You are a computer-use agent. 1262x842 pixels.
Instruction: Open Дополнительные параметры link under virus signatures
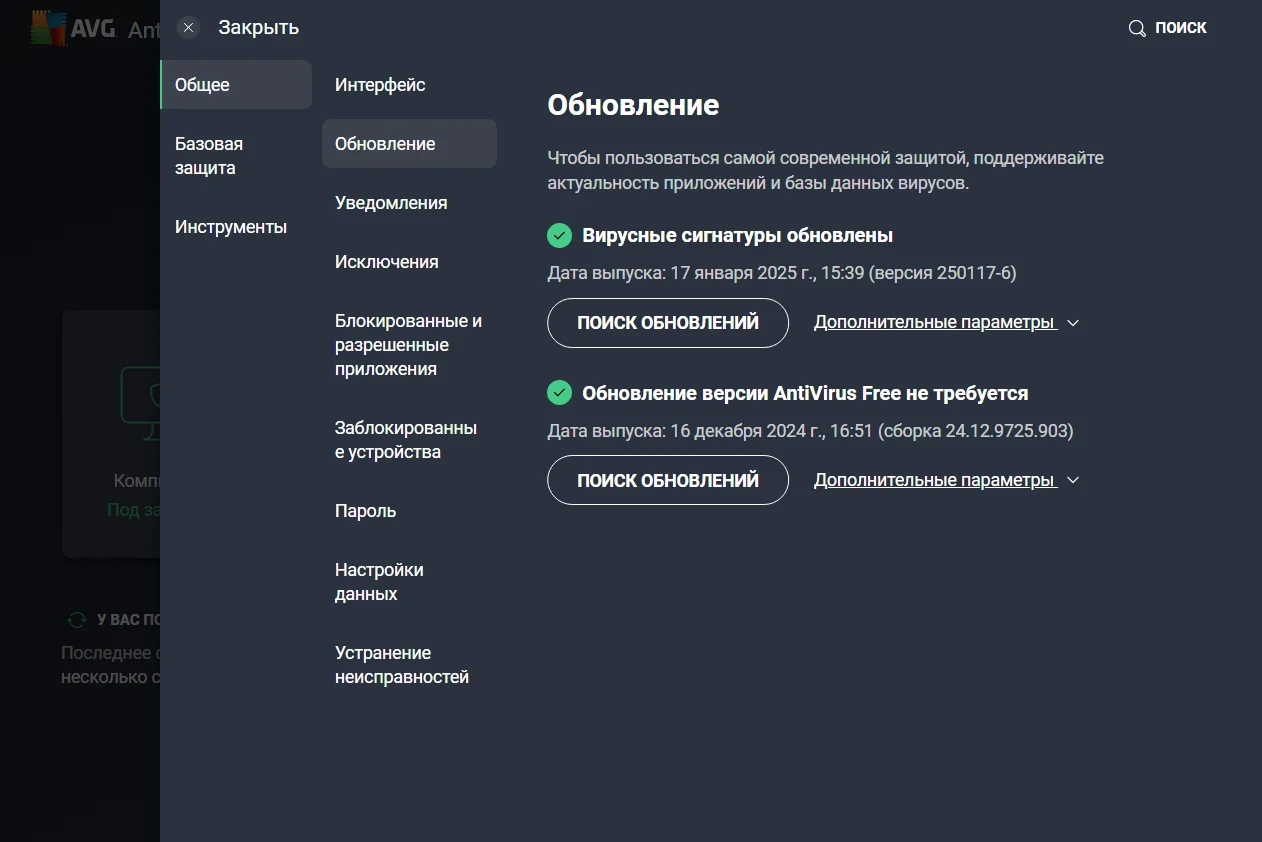935,323
